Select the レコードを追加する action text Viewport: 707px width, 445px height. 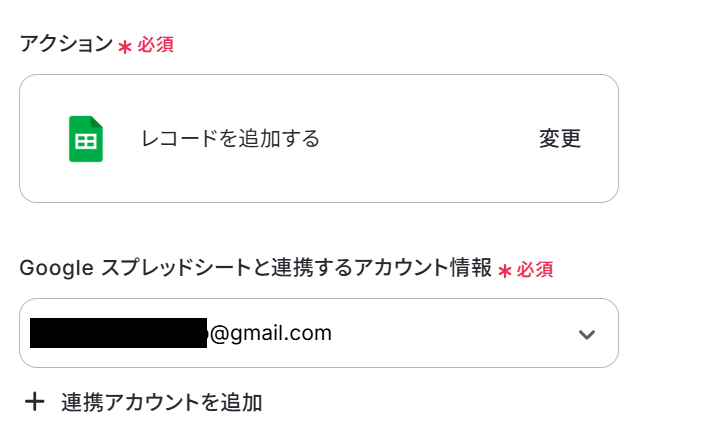click(x=230, y=138)
